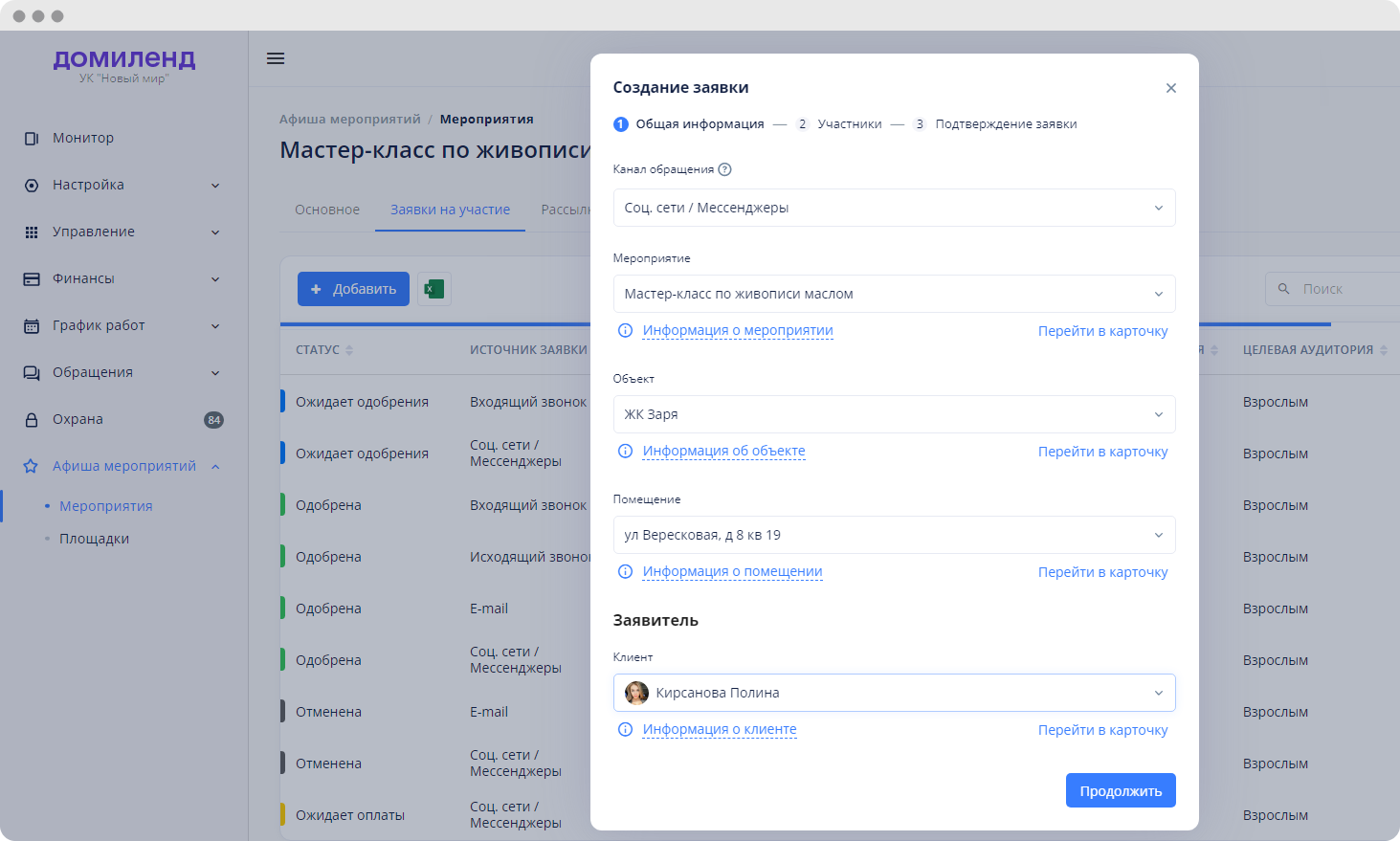Click Кирсанова Полина avatar thumbnail
Screen dimensions: 1400x841
pyautogui.click(x=636, y=693)
